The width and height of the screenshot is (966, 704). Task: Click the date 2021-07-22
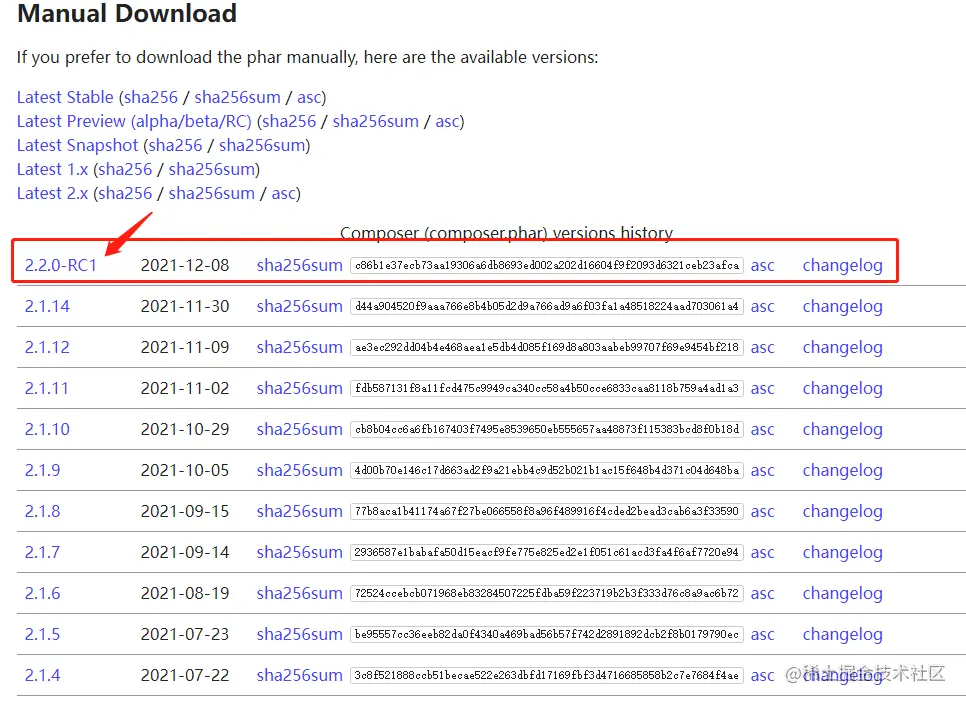click(x=185, y=676)
